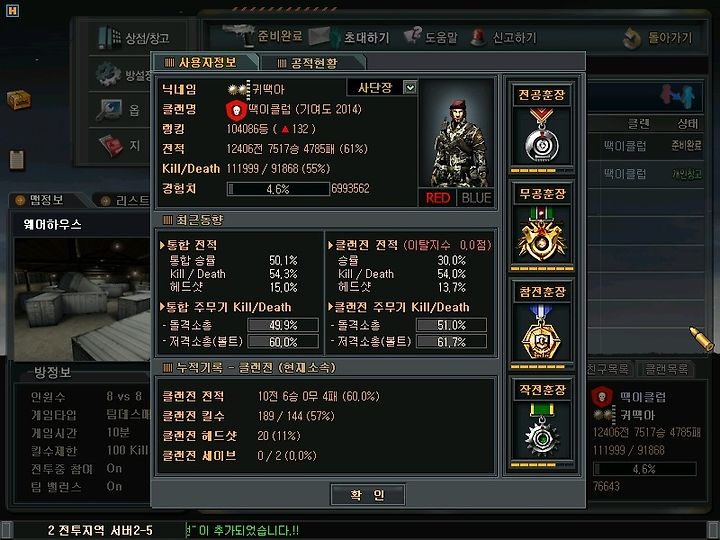Click the 초대하기 envelope invite icon

pos(324,37)
